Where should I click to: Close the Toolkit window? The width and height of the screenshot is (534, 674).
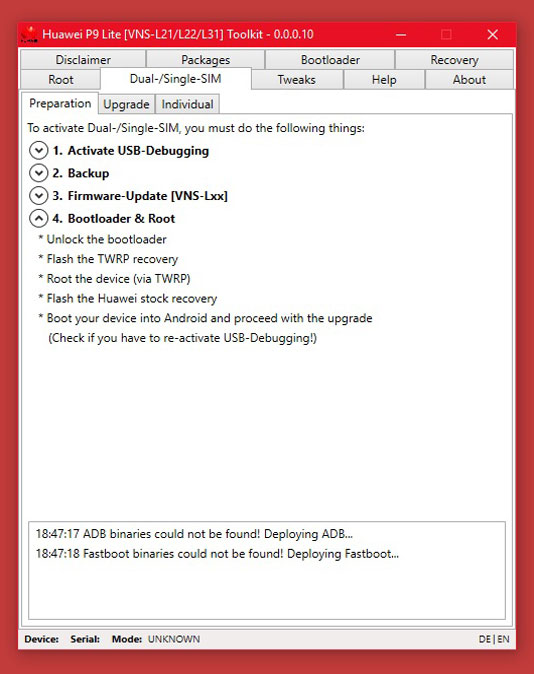click(493, 34)
